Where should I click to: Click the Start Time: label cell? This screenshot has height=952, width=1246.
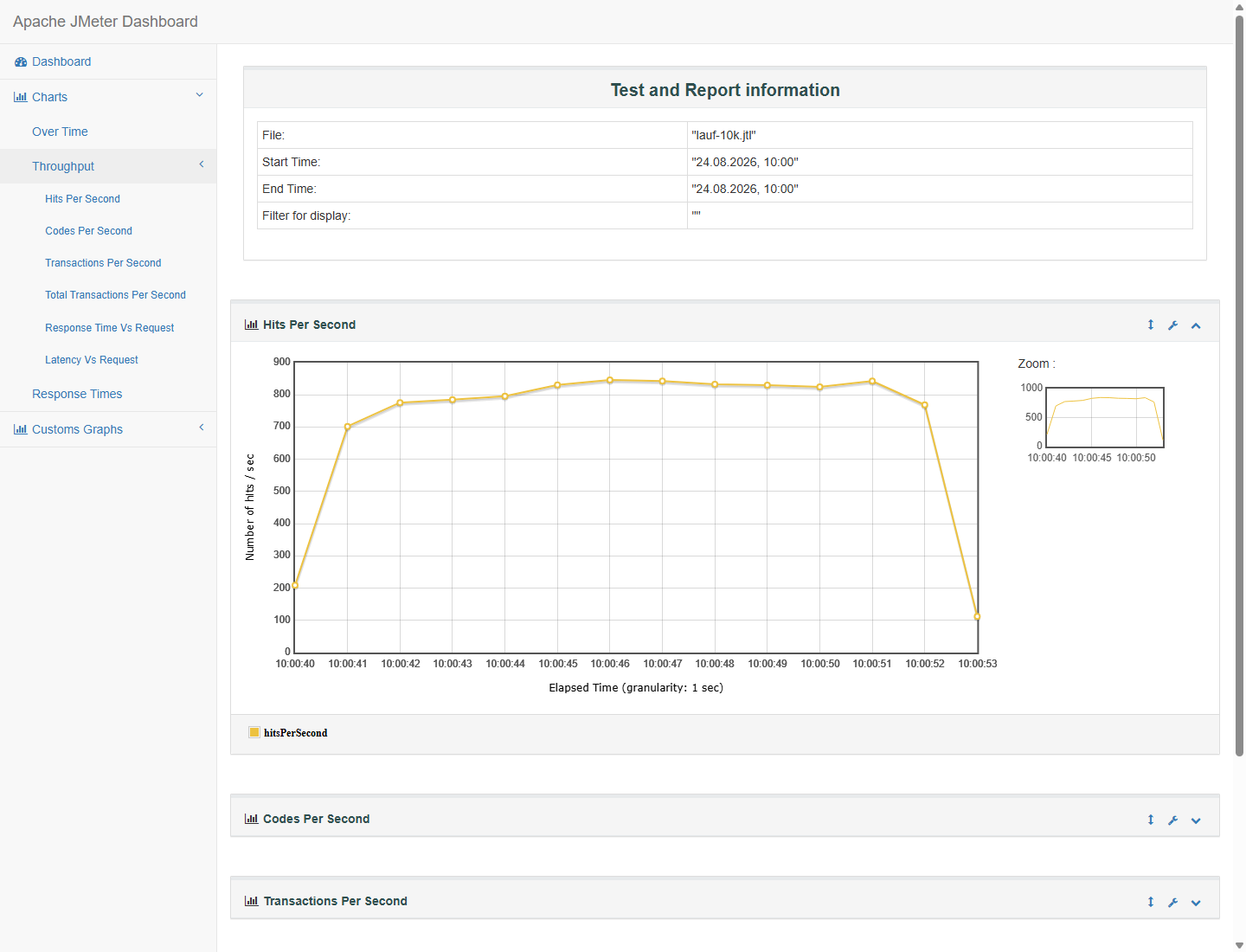[x=472, y=162]
